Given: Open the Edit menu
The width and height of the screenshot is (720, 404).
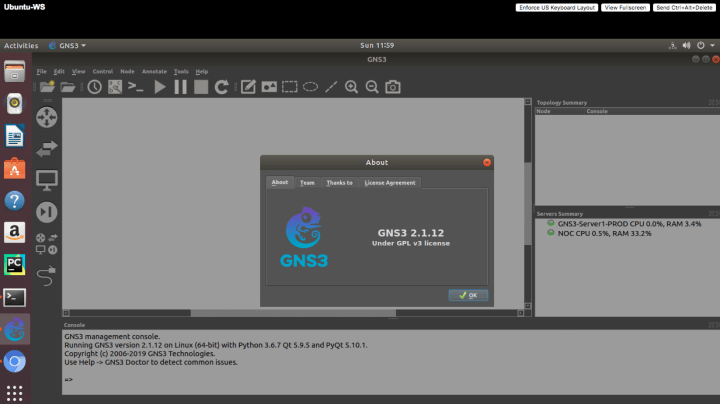Looking at the screenshot, I should tap(59, 72).
